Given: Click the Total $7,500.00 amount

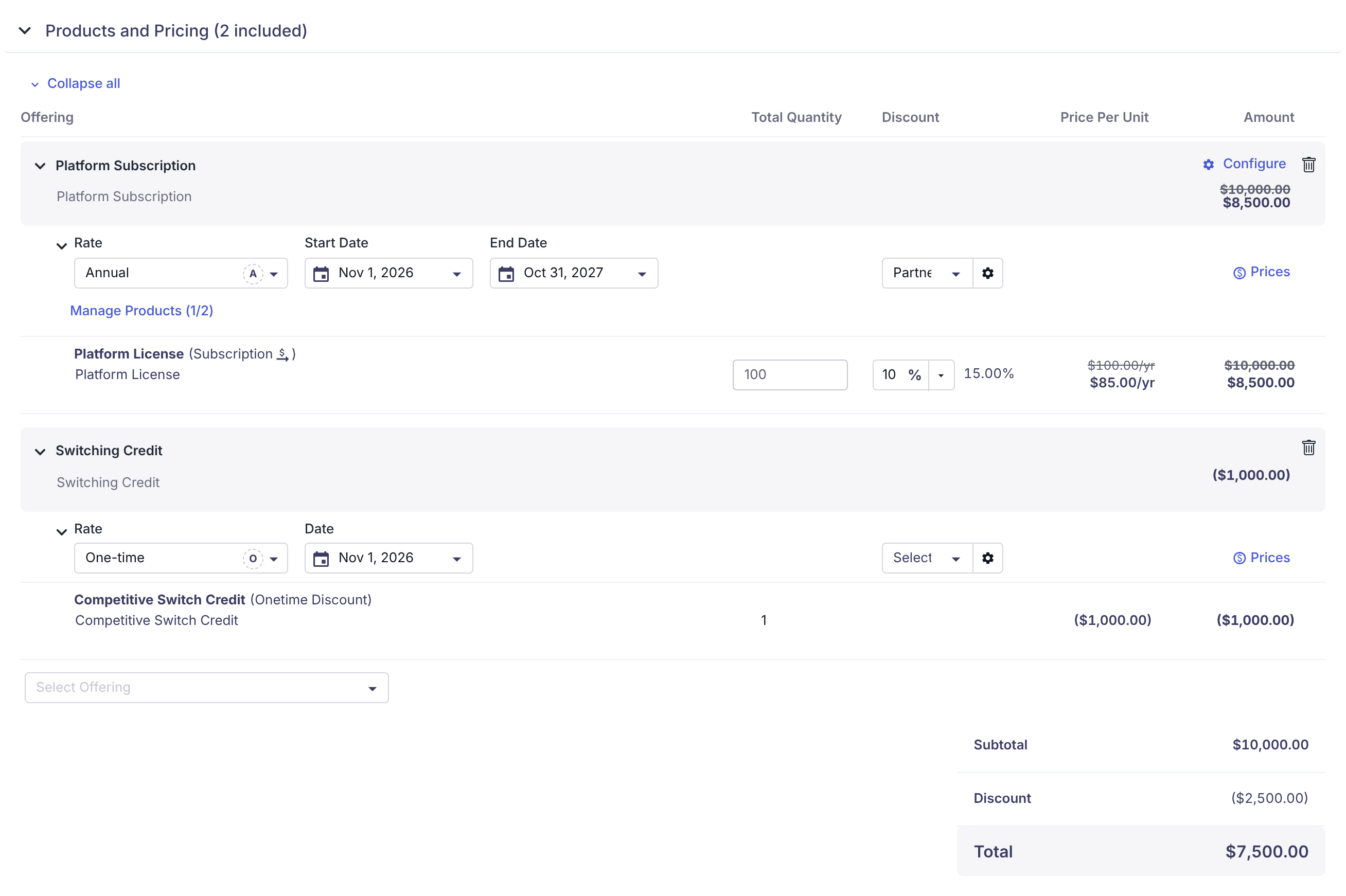Looking at the screenshot, I should [x=1267, y=852].
